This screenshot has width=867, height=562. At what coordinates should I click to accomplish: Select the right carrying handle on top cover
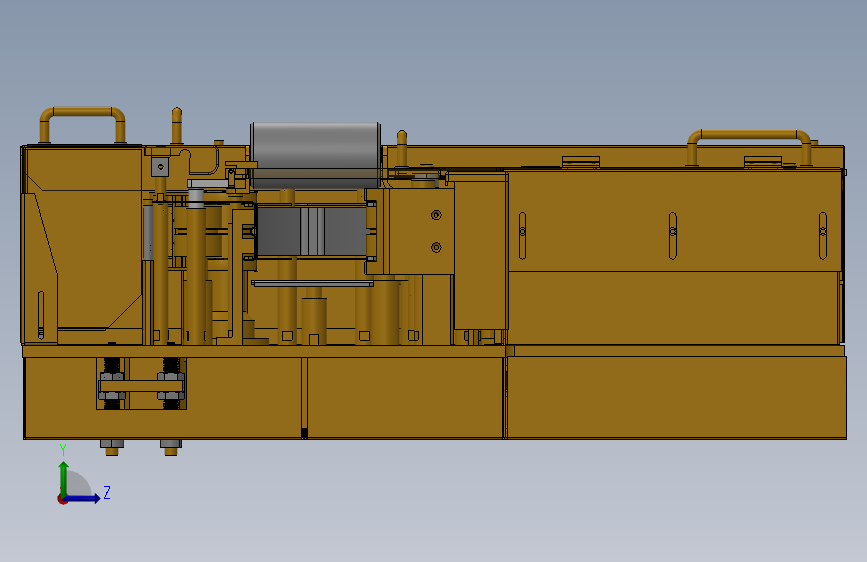[749, 147]
